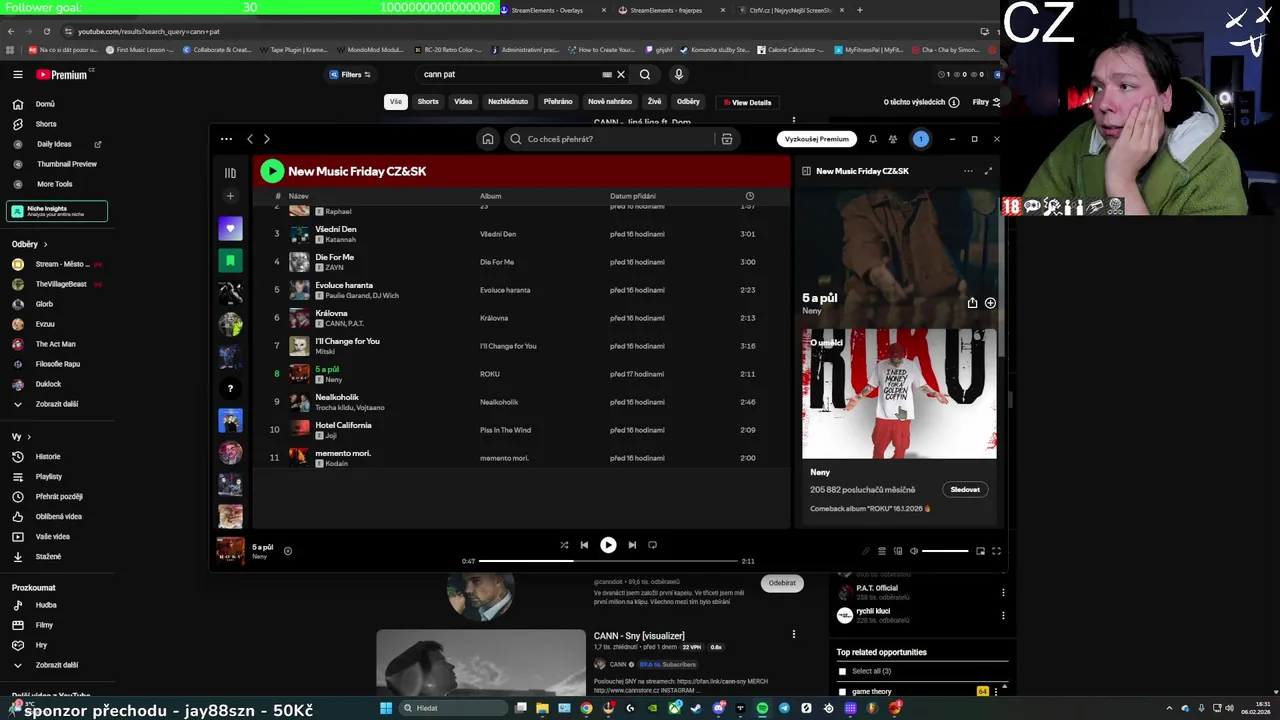Image resolution: width=1280 pixels, height=720 pixels.
Task: Select track Die For Me by ZAYN
Action: 521,262
